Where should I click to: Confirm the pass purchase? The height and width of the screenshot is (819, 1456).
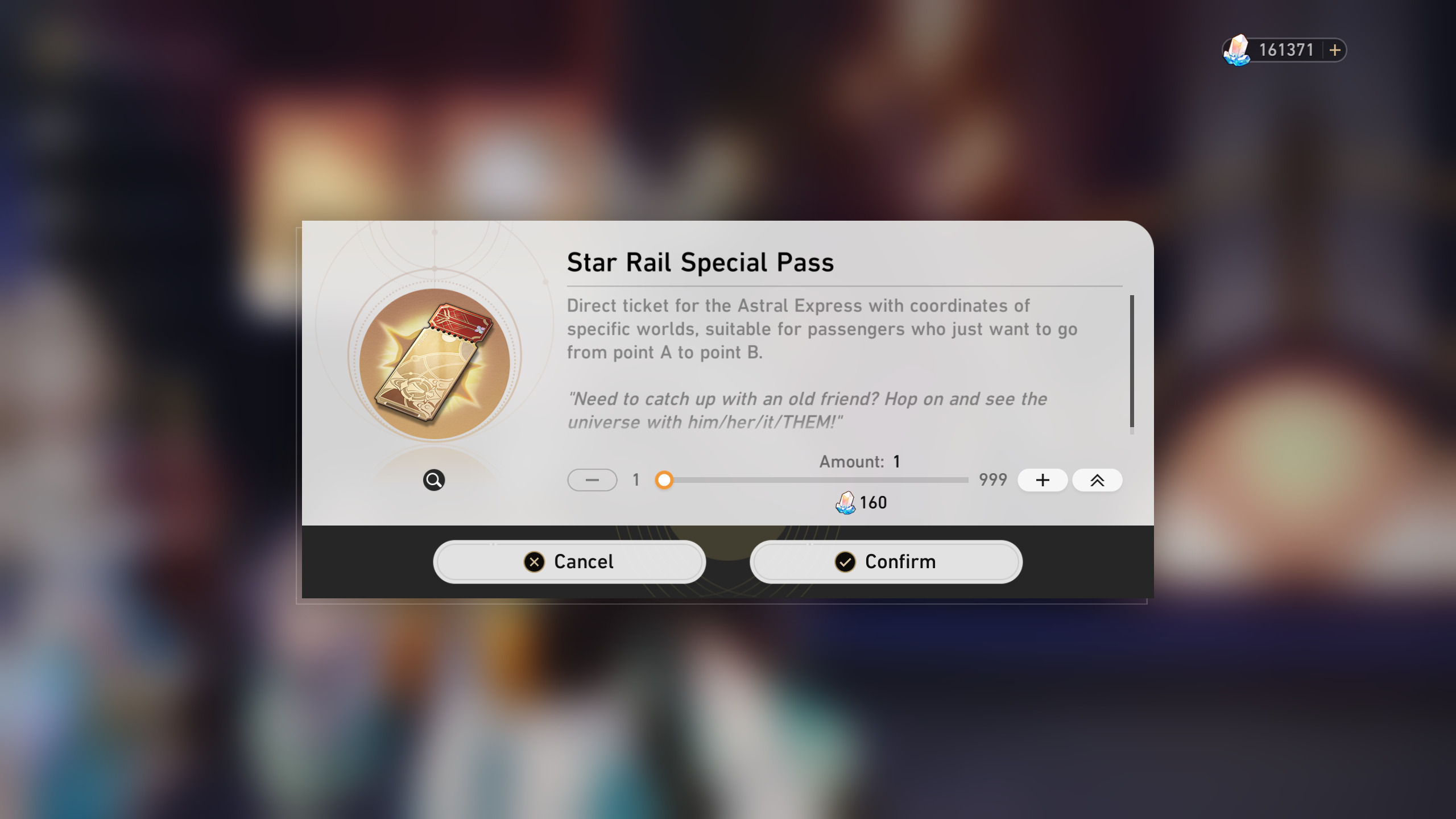pyautogui.click(x=886, y=561)
